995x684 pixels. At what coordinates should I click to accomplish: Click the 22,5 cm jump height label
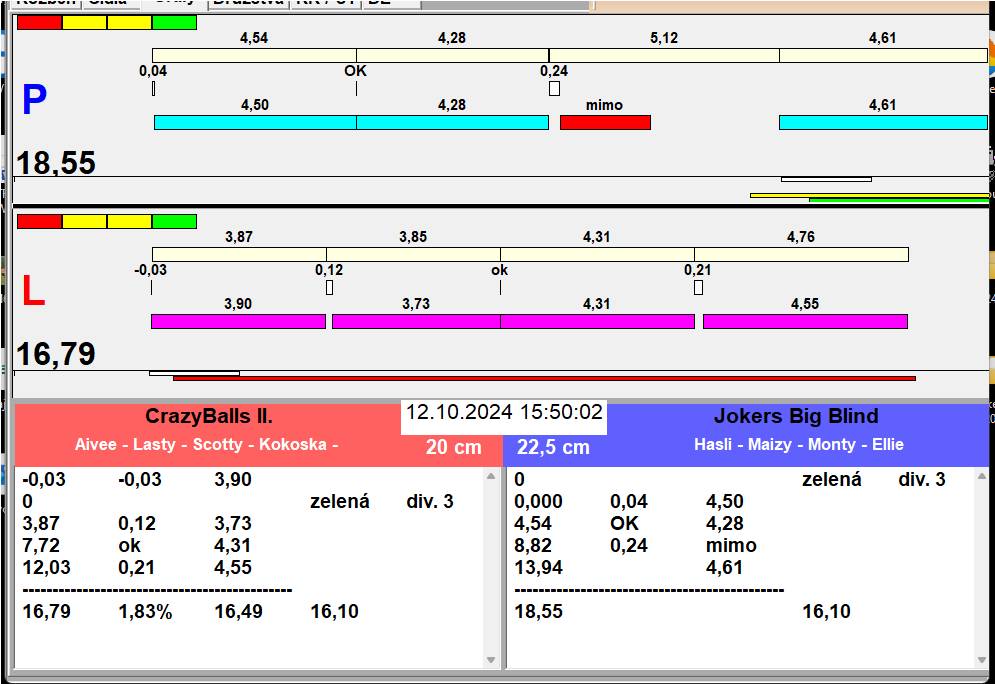pos(553,447)
